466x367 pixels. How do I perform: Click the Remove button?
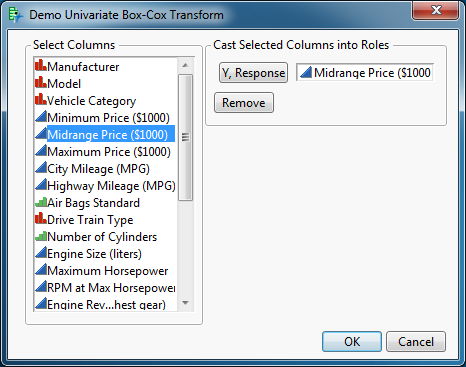click(x=244, y=103)
